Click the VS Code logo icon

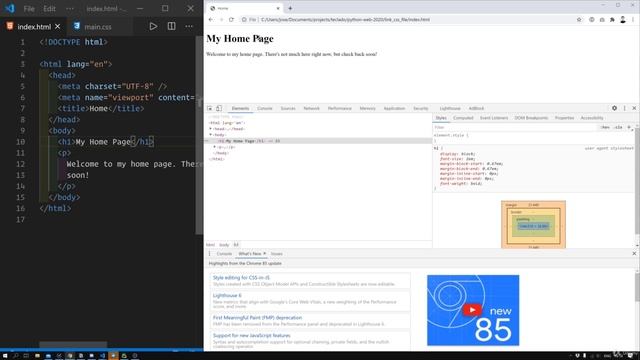[10, 8]
